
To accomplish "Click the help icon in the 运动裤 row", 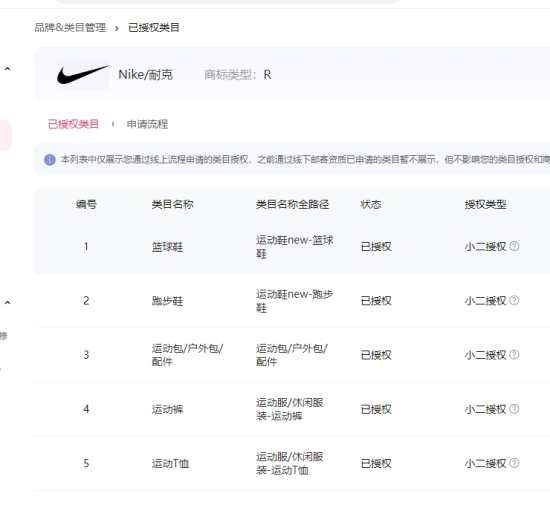I will click(514, 409).
